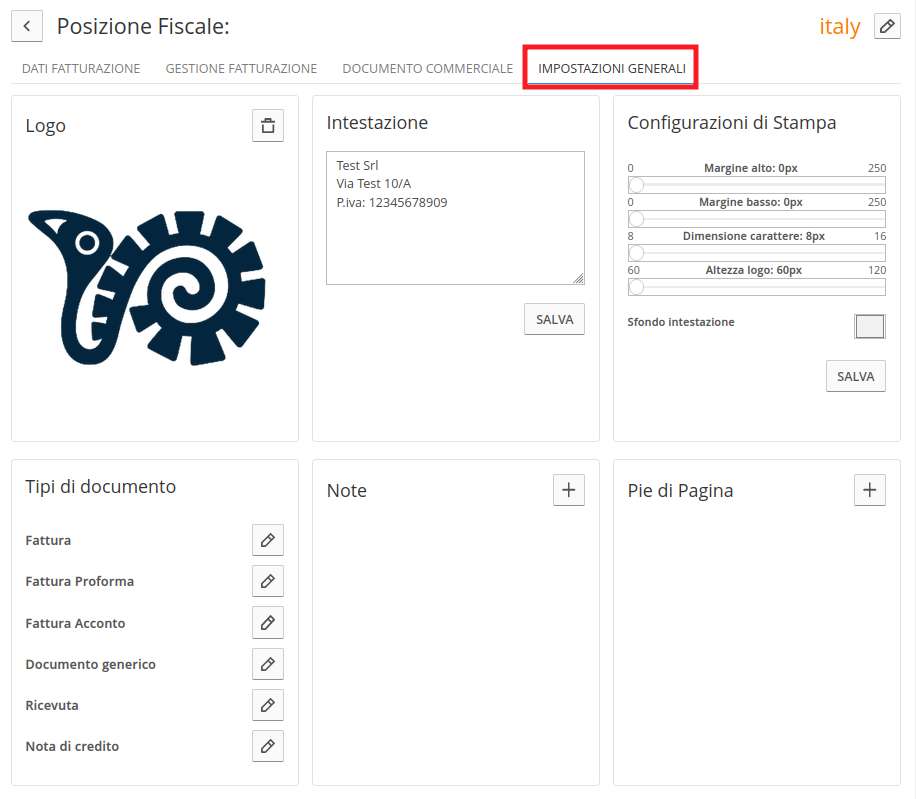Click the Margine alto slider handle
This screenshot has width=916, height=799.
(x=636, y=185)
